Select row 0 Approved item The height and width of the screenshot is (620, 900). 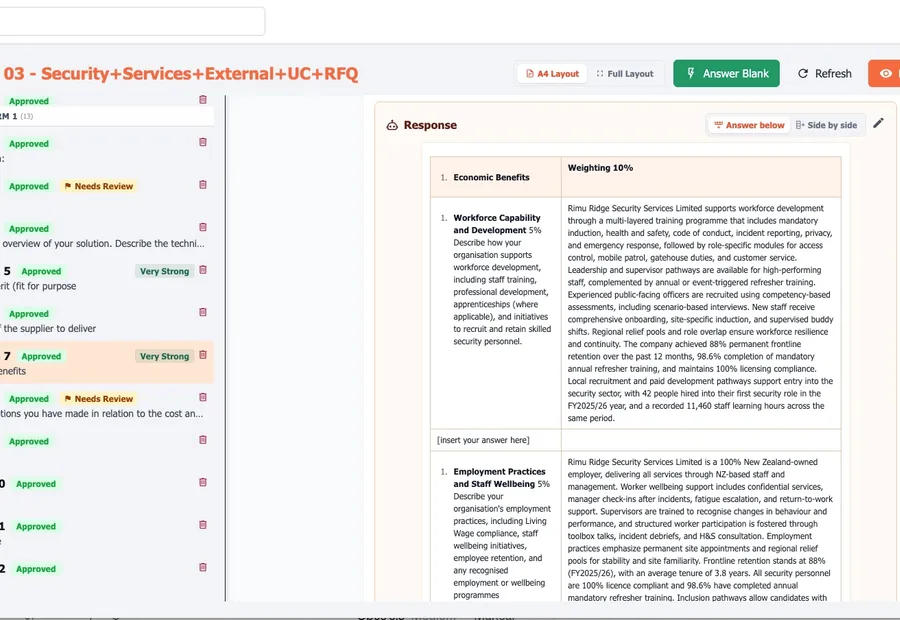point(106,490)
